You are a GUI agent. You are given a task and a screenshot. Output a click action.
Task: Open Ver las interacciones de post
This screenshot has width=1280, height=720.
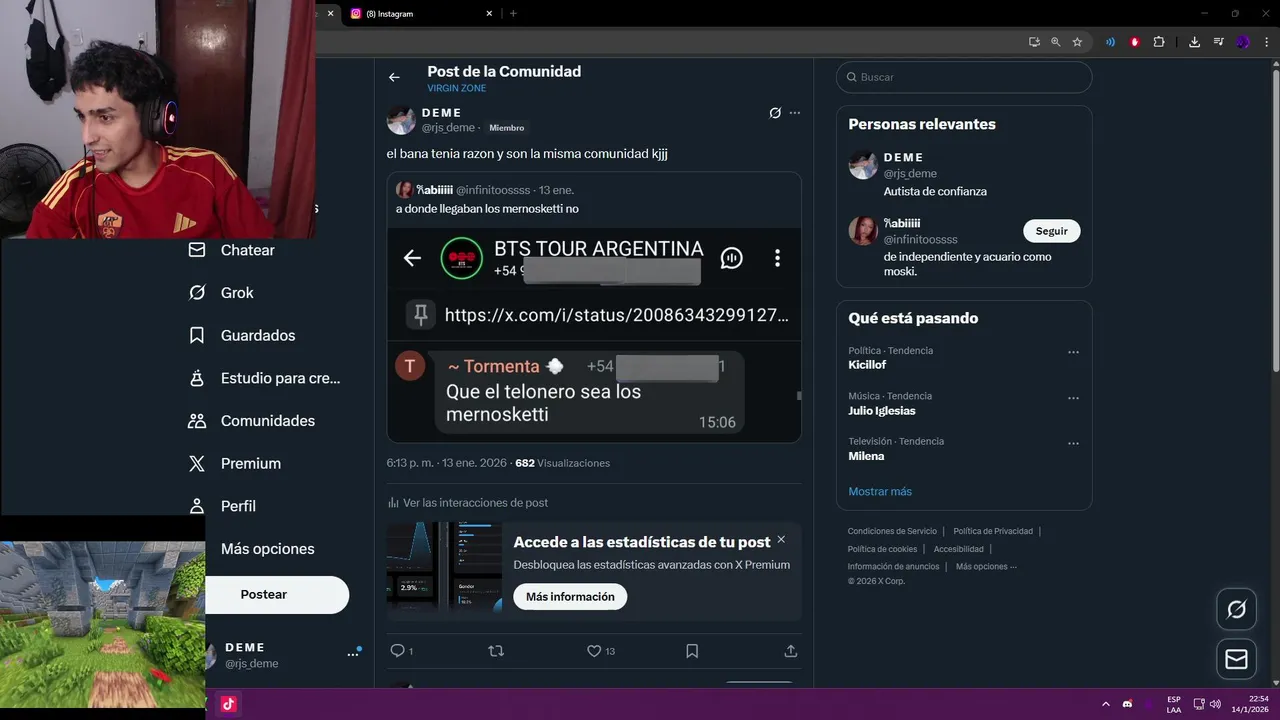click(x=468, y=503)
